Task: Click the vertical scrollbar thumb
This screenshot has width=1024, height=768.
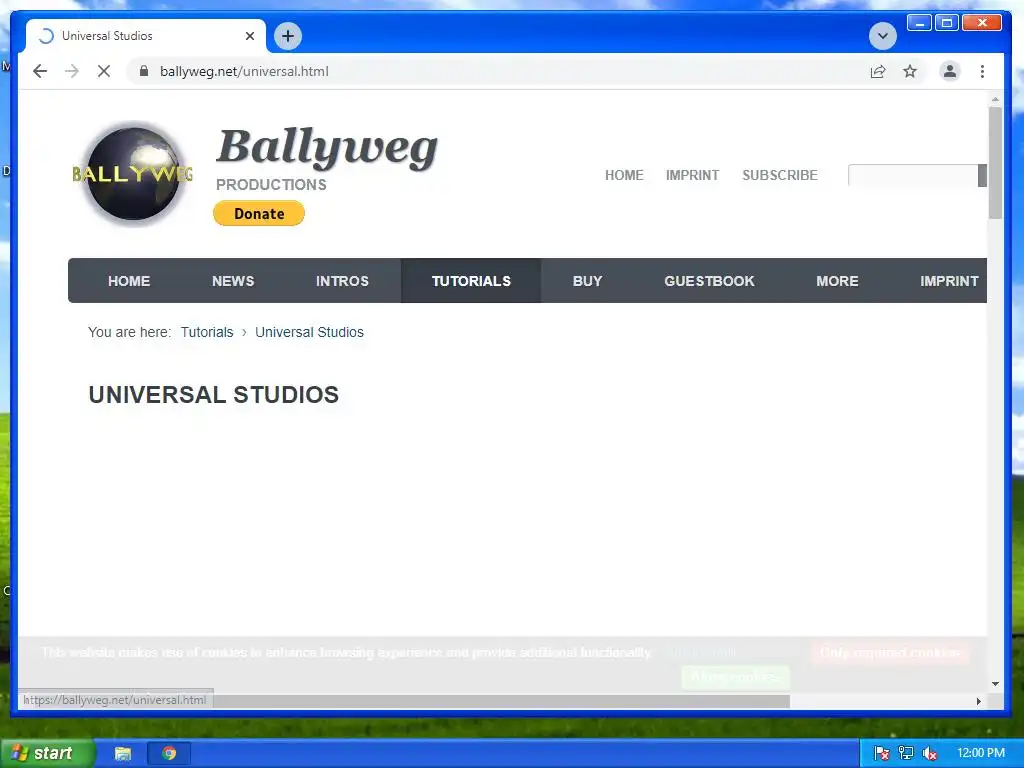Action: [x=995, y=162]
